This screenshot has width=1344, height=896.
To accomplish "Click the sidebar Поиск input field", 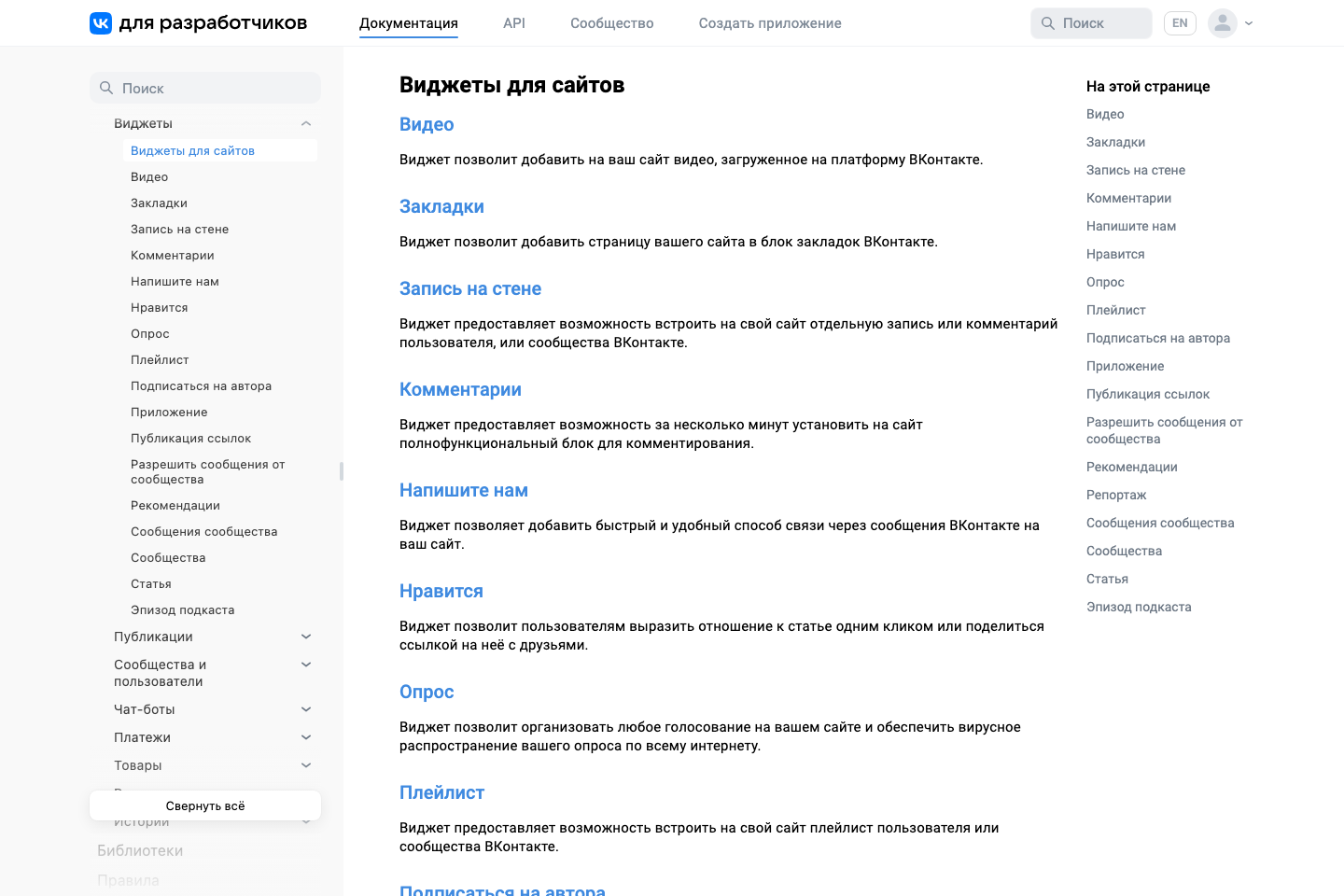I will [205, 87].
